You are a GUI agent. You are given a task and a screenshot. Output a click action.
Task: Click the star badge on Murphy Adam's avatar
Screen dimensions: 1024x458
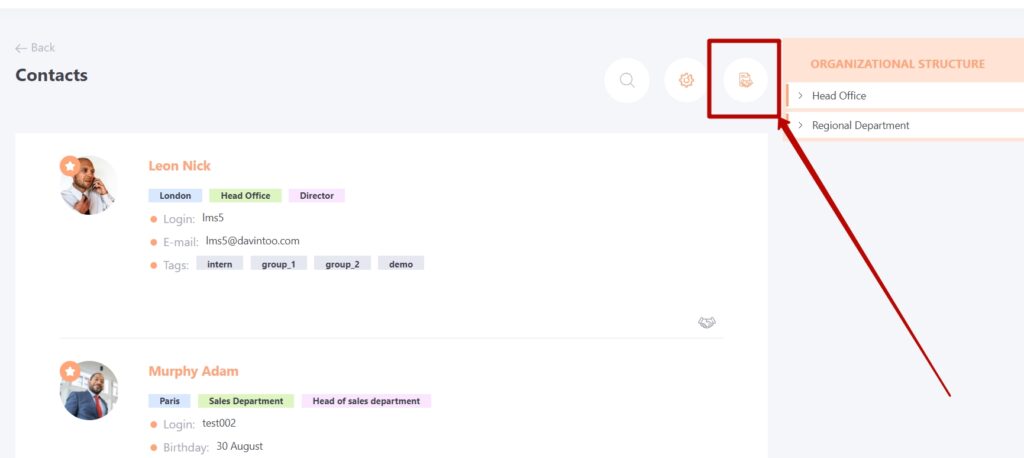pyautogui.click(x=70, y=371)
